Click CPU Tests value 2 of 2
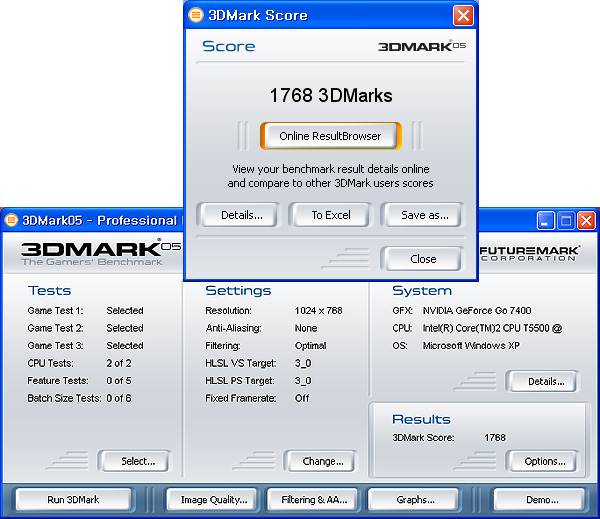Screen dimensions: 600x519 [119, 363]
